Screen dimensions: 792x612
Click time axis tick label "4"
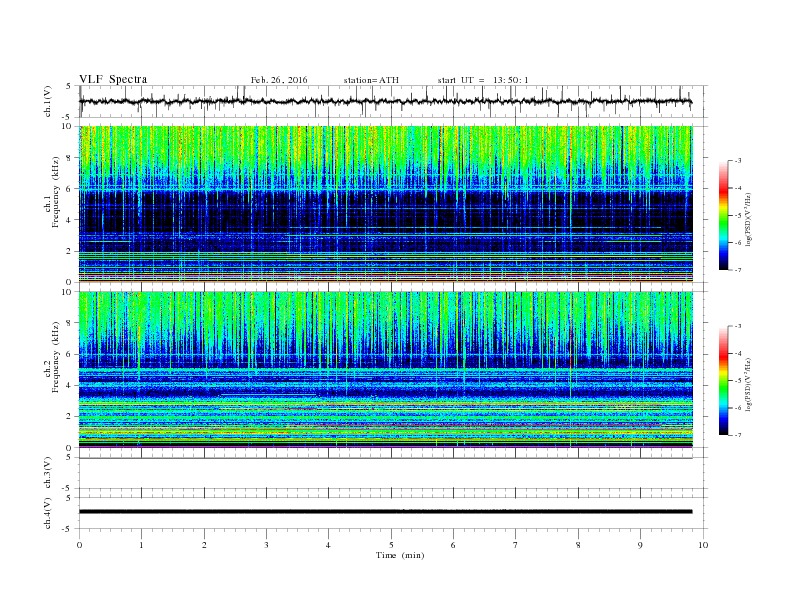[x=328, y=545]
